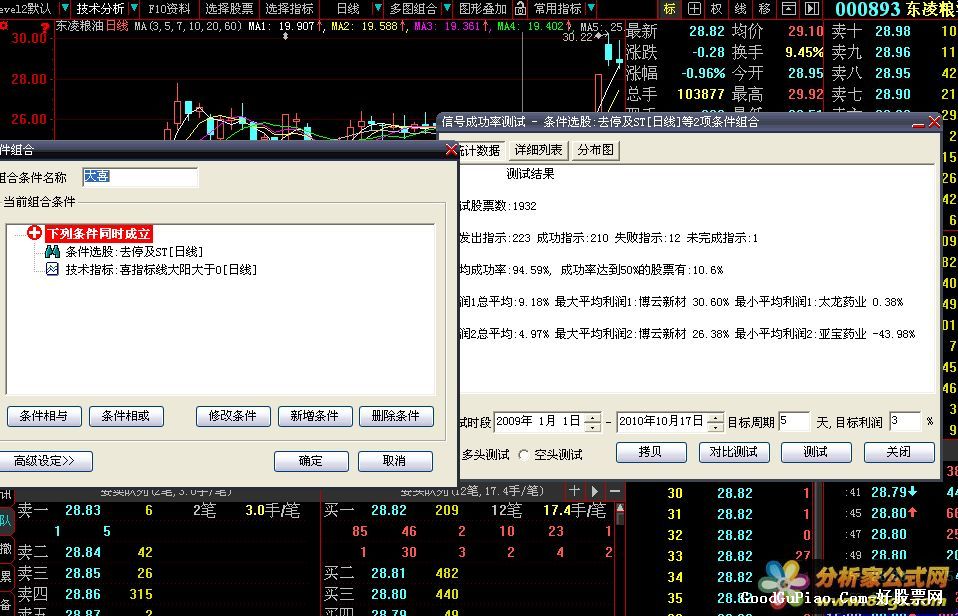The height and width of the screenshot is (616, 958).
Task: Click the buy queue scrollbar up arrow
Action: pos(621,508)
